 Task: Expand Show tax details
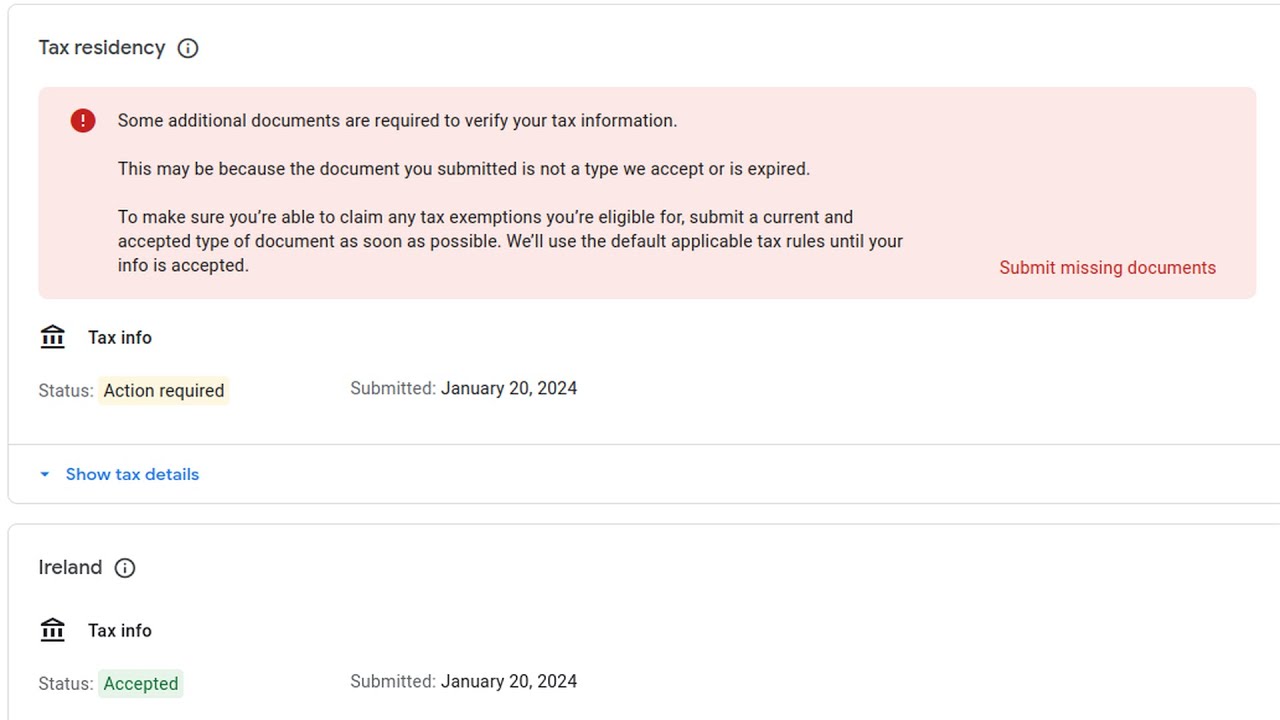[132, 474]
